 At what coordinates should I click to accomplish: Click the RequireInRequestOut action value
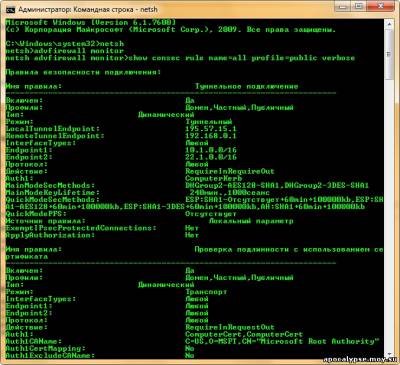click(230, 327)
